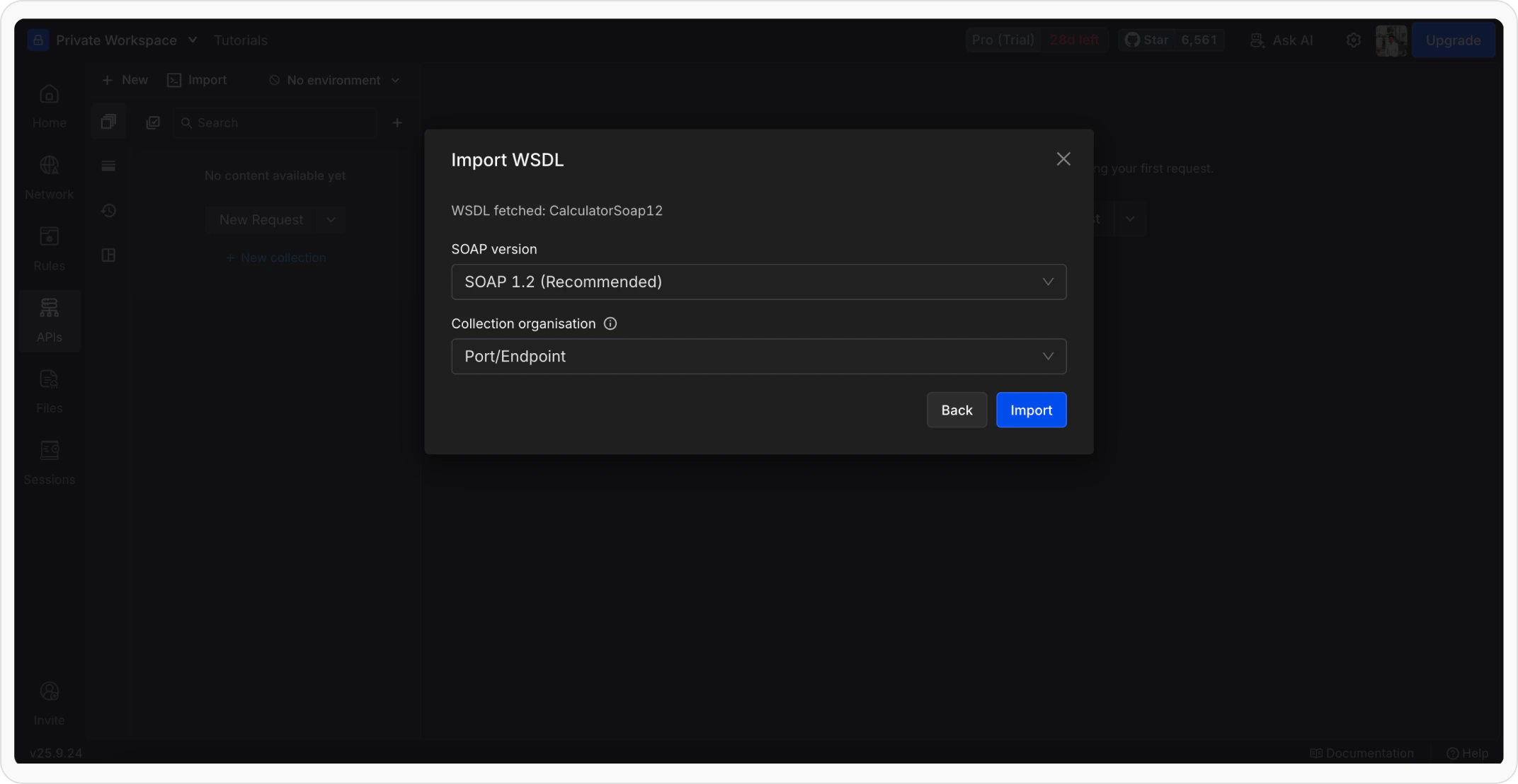Click the GitHub Star counter

coord(1172,40)
